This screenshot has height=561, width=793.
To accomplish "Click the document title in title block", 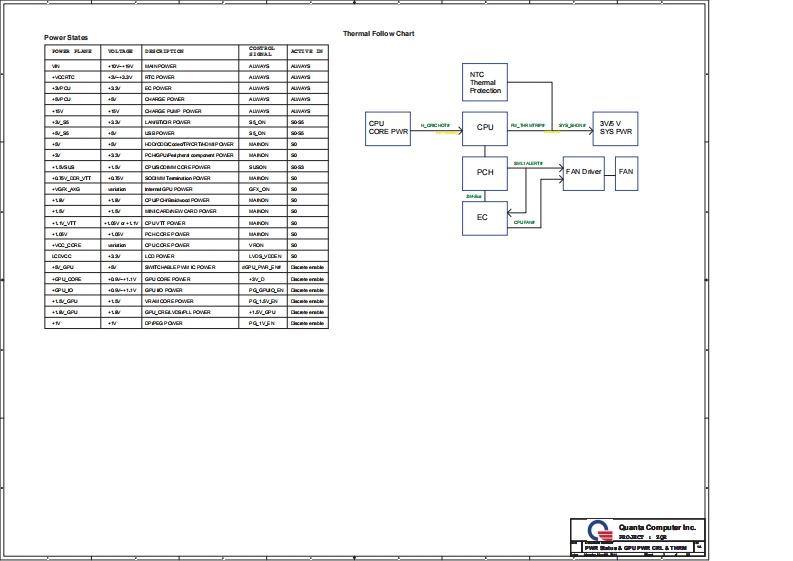I will tap(635, 547).
